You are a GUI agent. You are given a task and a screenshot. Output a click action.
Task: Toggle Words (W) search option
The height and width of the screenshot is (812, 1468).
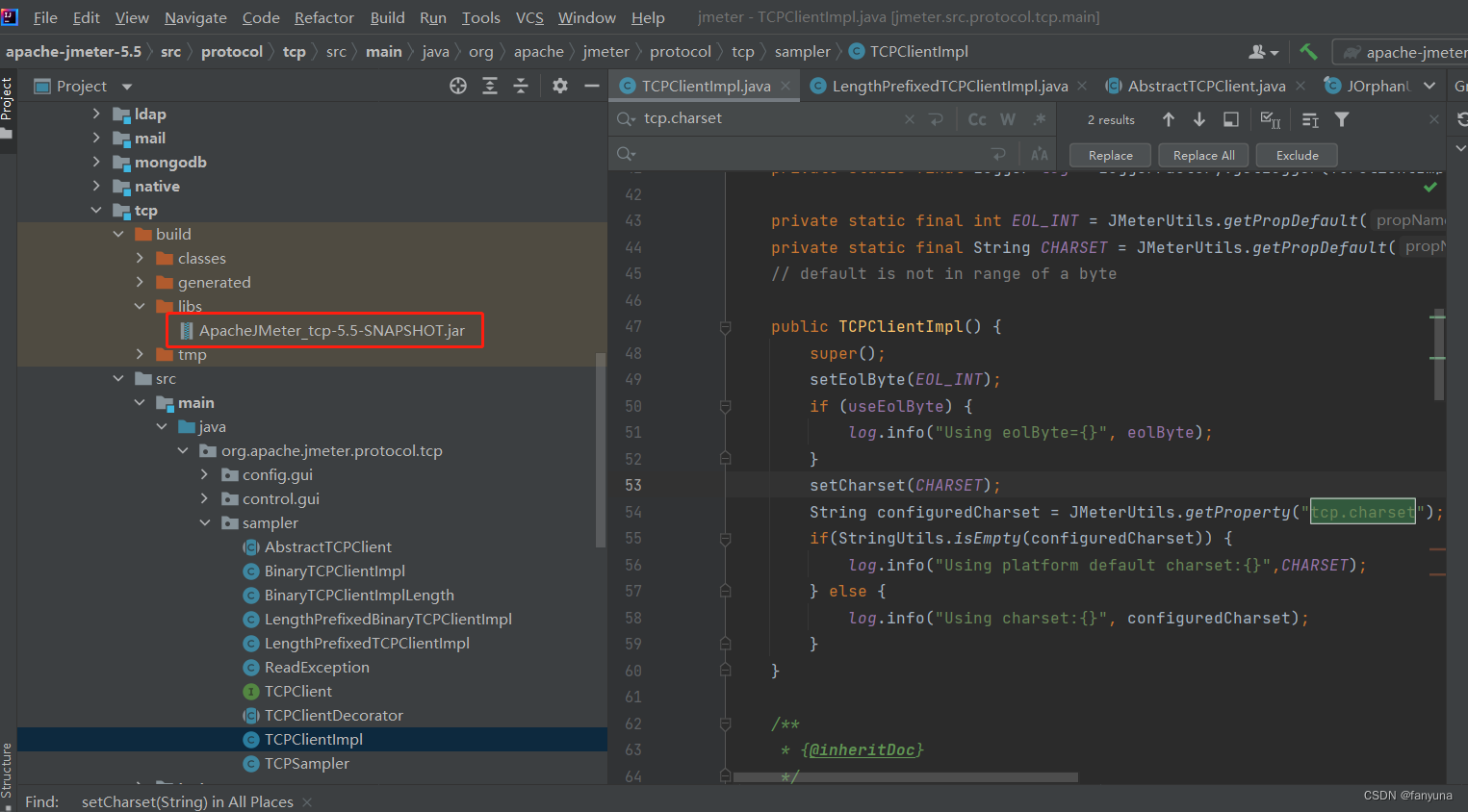[x=1008, y=119]
